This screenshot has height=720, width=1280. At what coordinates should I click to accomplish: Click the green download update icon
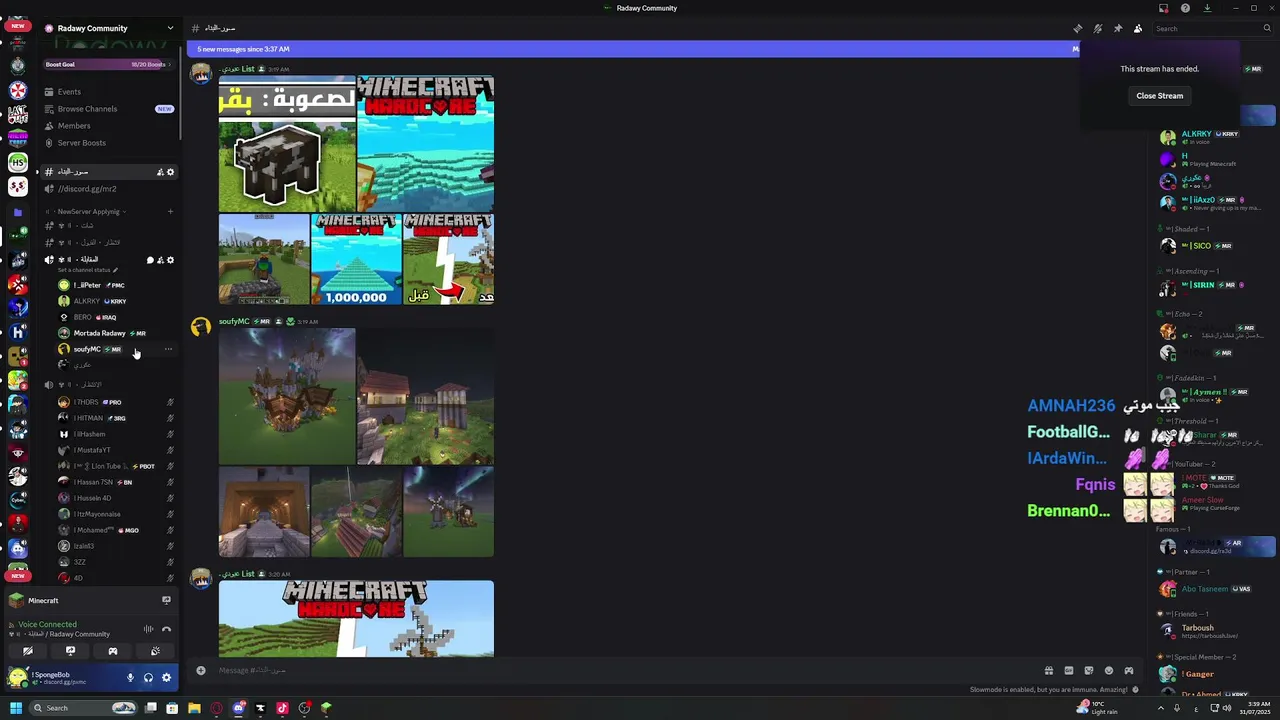1207,8
